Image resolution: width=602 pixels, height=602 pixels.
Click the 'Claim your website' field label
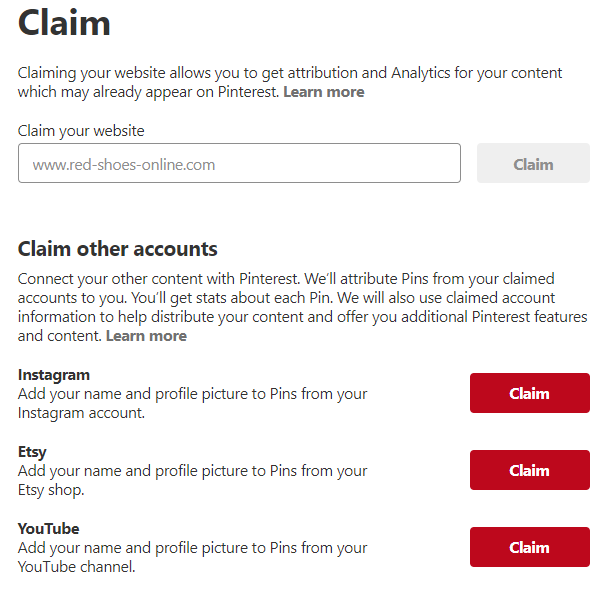click(x=81, y=131)
